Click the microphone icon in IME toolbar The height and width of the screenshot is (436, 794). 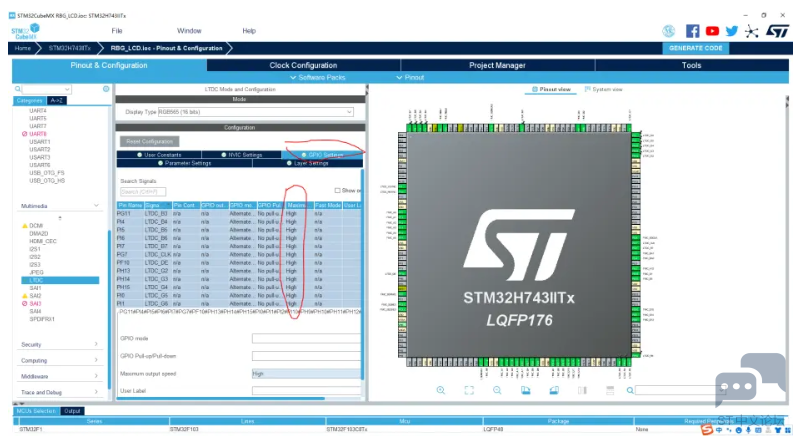point(748,430)
